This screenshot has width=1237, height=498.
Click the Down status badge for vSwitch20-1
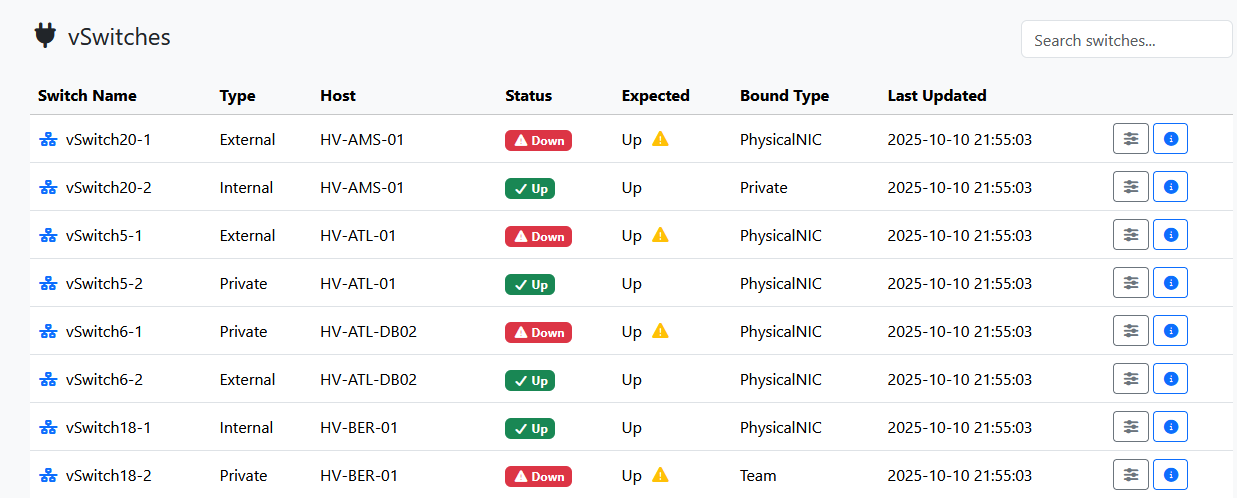538,140
